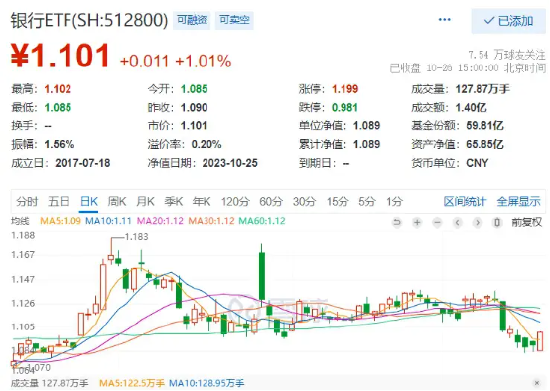Zoom in the K-line chart with plus icon
The width and height of the screenshot is (550, 391).
pyautogui.click(x=417, y=222)
